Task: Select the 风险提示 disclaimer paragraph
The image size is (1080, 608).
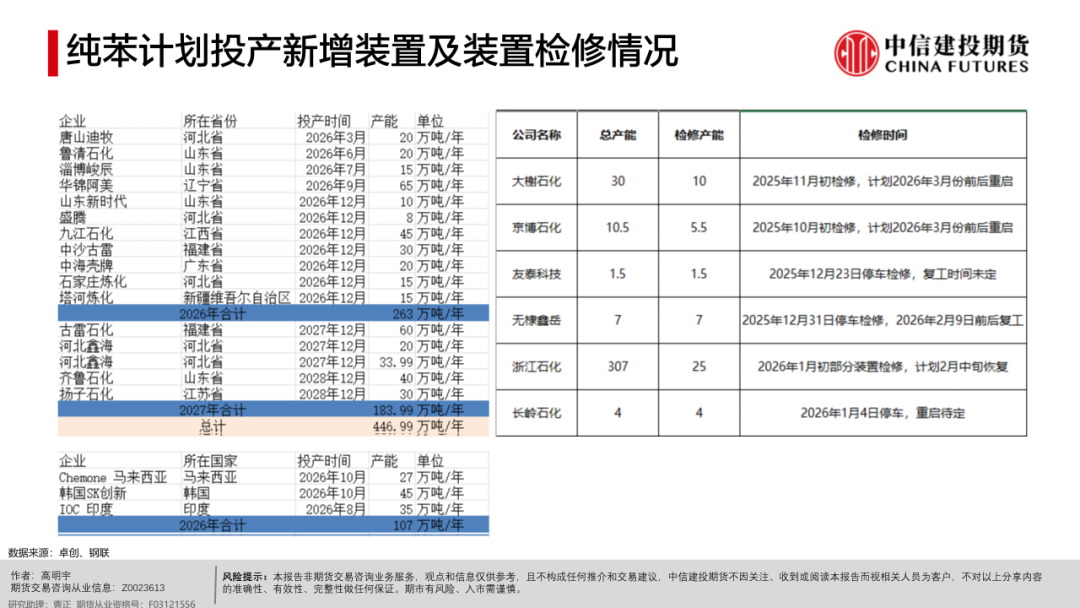Action: point(632,583)
